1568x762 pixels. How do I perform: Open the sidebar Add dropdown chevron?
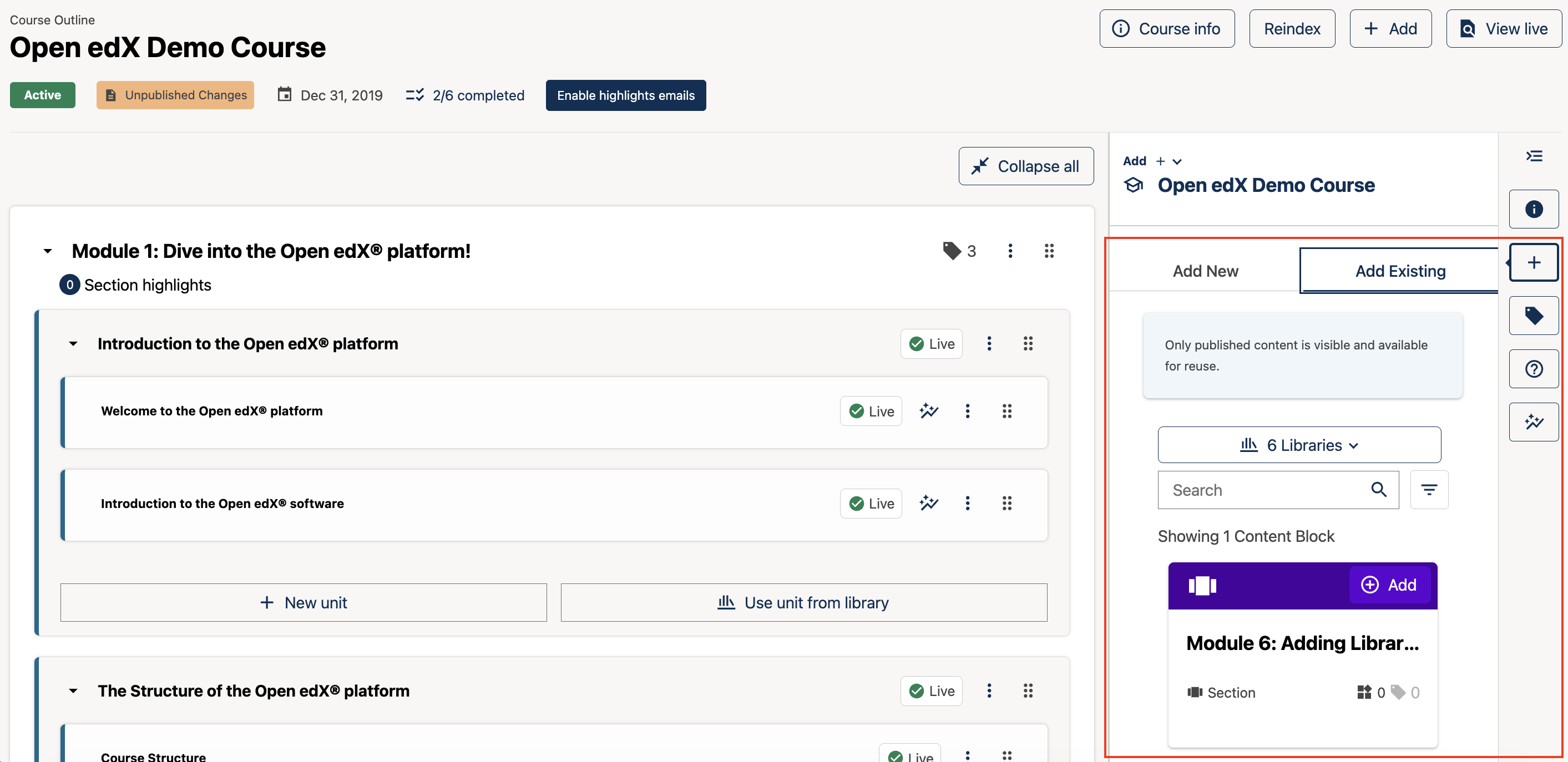coord(1177,161)
